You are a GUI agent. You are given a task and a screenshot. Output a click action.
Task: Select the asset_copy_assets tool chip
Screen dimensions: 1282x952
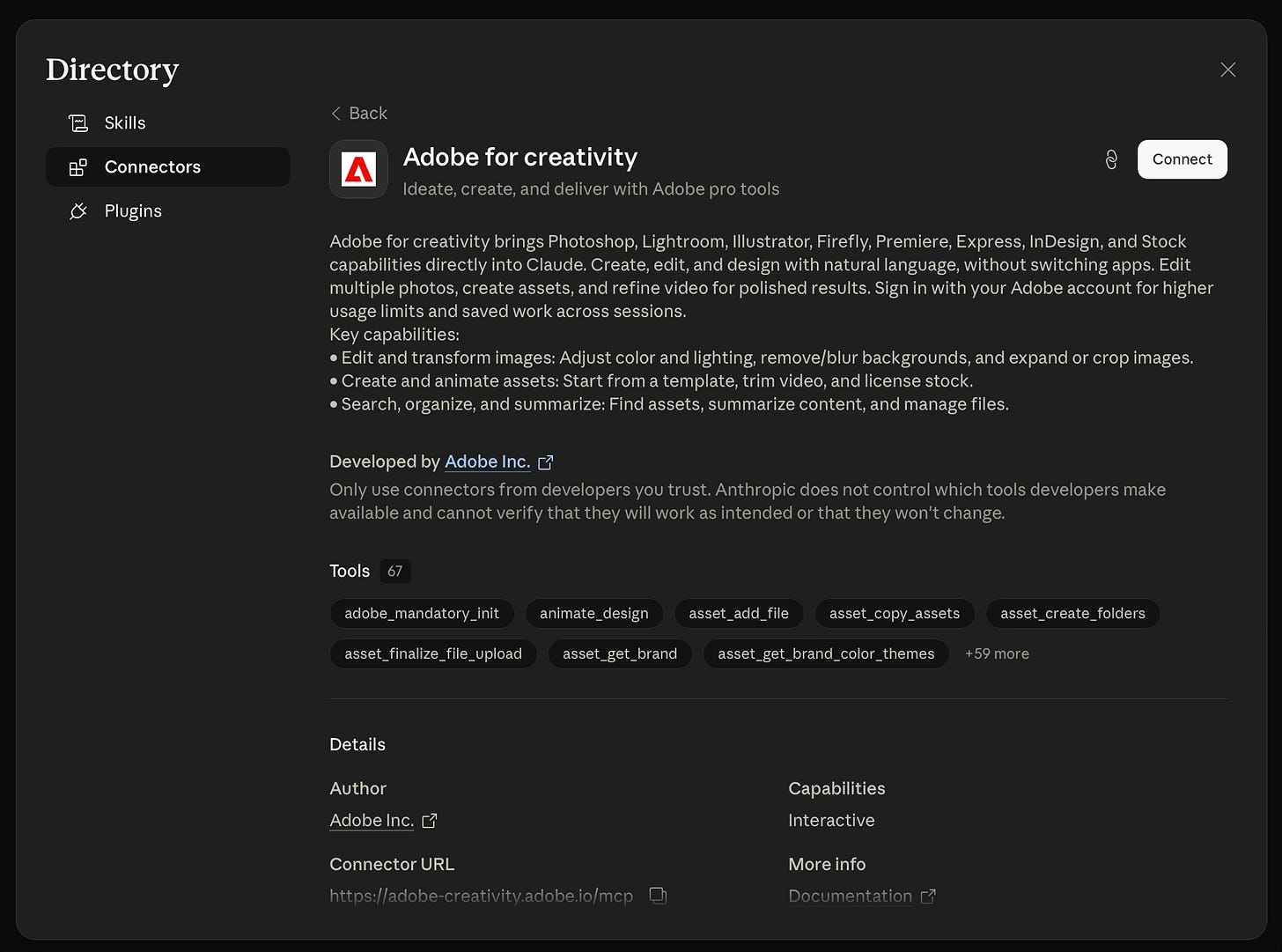point(895,613)
